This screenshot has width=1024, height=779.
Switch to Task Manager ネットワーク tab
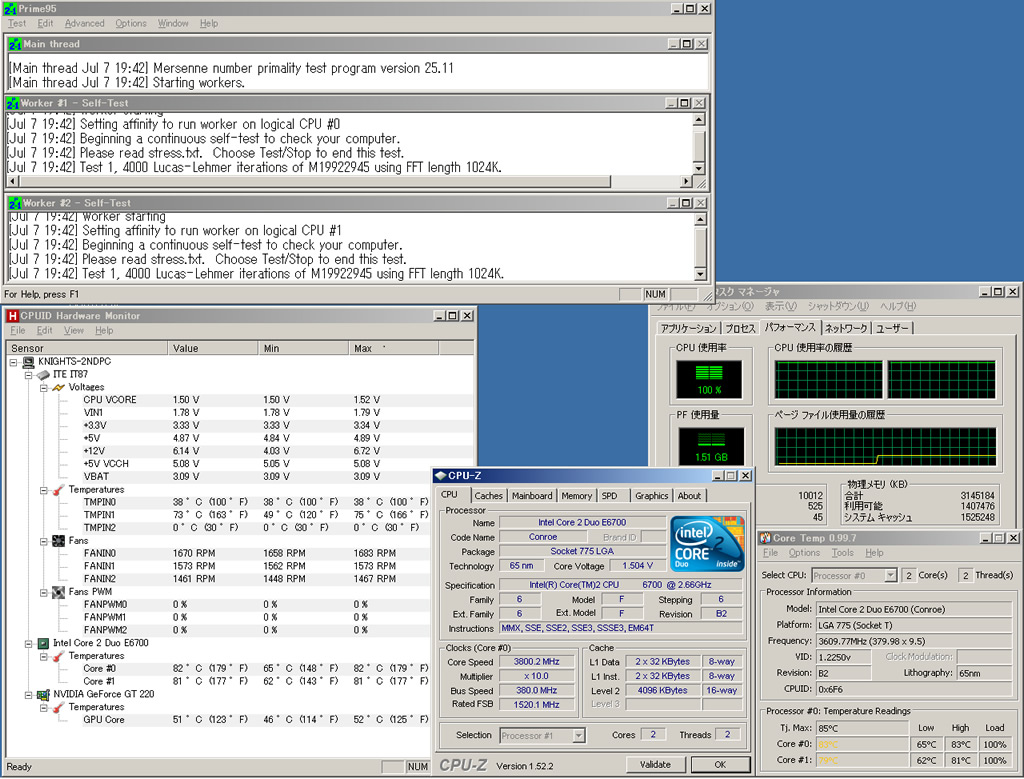(846, 328)
